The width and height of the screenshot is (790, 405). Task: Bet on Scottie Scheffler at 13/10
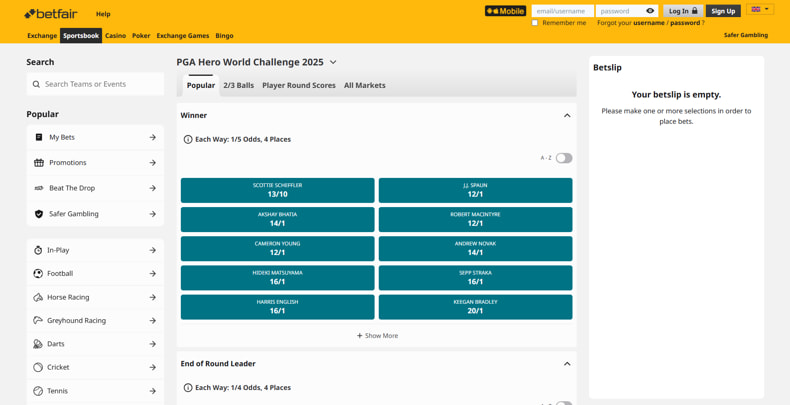[278, 190]
